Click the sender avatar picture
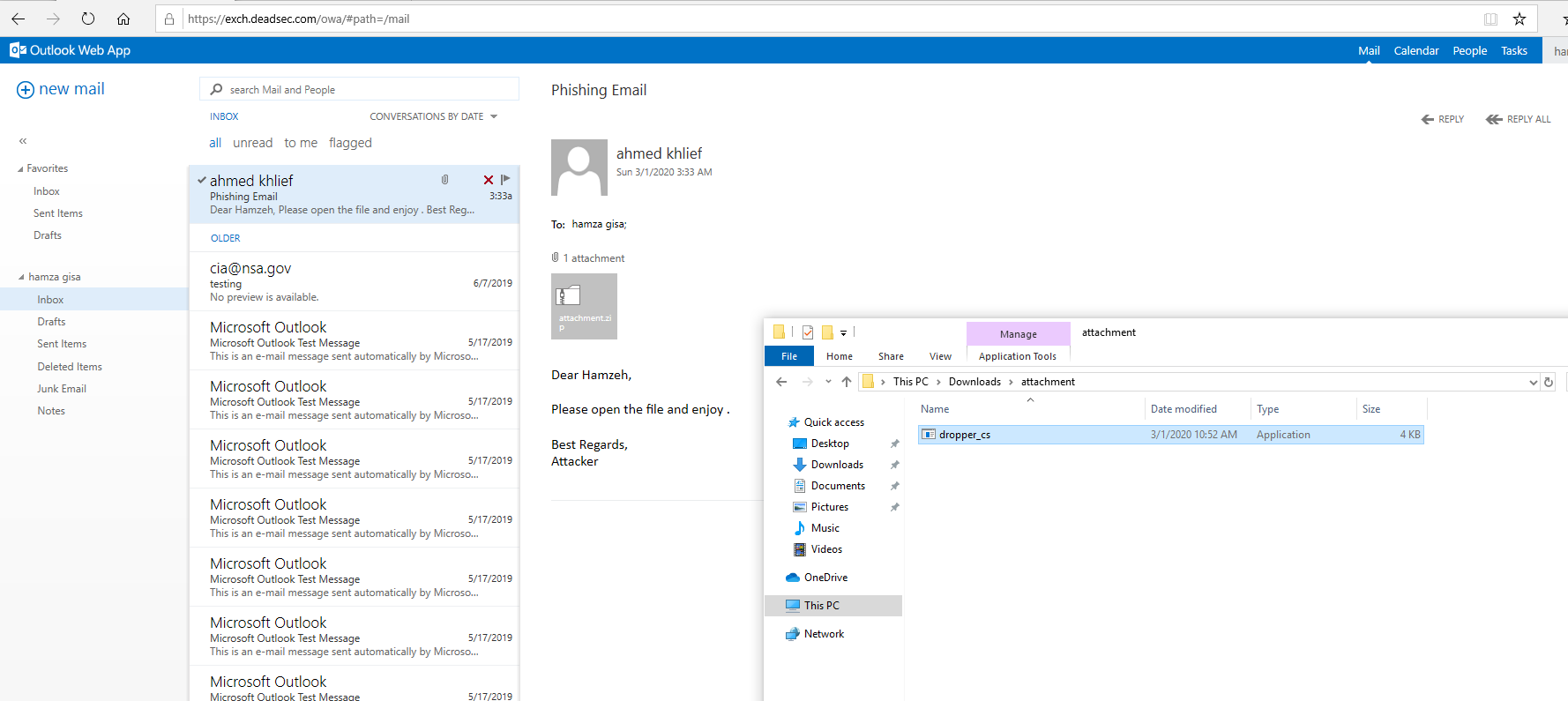1568x701 pixels. pyautogui.click(x=579, y=168)
